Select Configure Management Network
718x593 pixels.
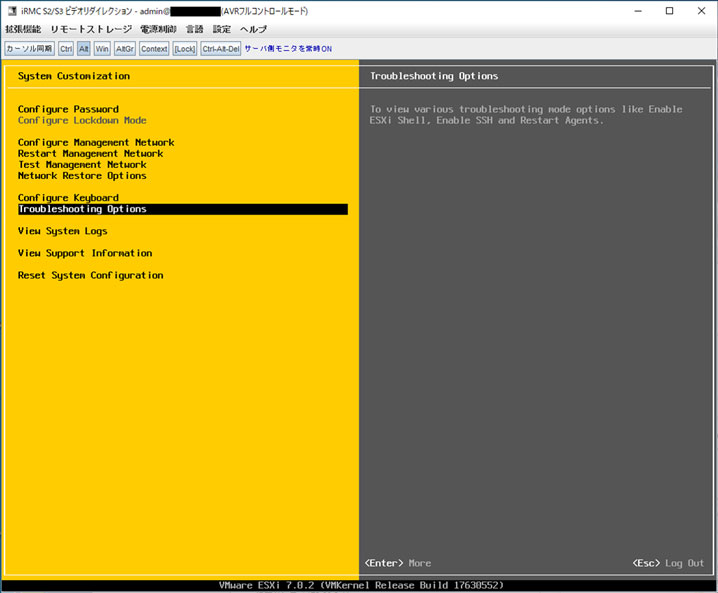click(x=96, y=142)
